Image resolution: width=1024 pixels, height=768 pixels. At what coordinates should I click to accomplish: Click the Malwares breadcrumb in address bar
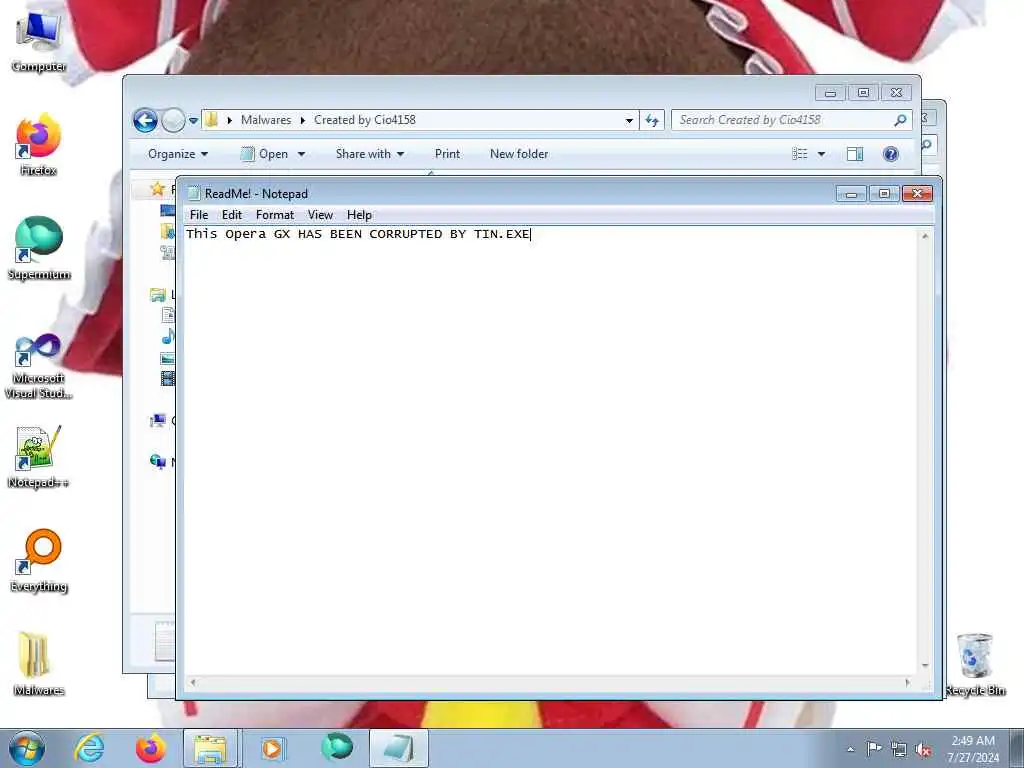click(x=266, y=120)
